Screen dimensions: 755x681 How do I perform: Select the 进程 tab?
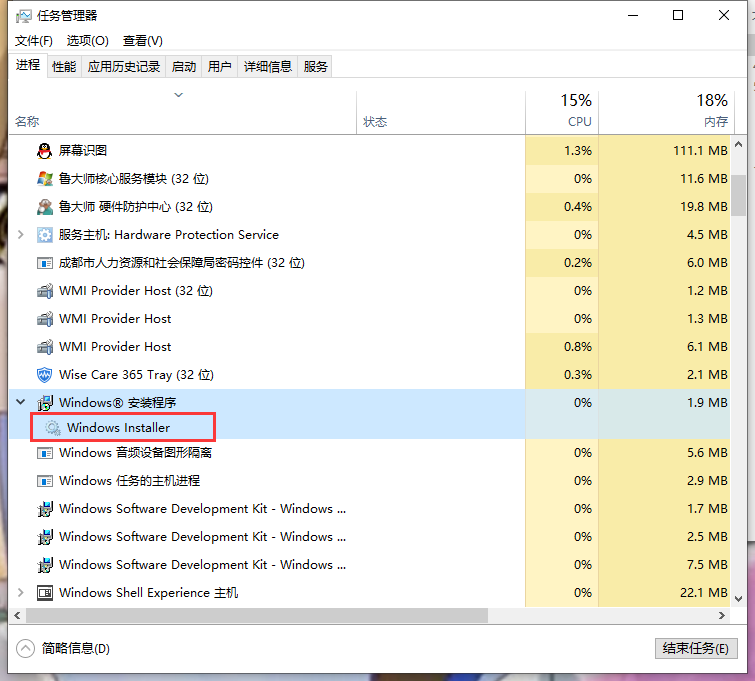pyautogui.click(x=27, y=65)
